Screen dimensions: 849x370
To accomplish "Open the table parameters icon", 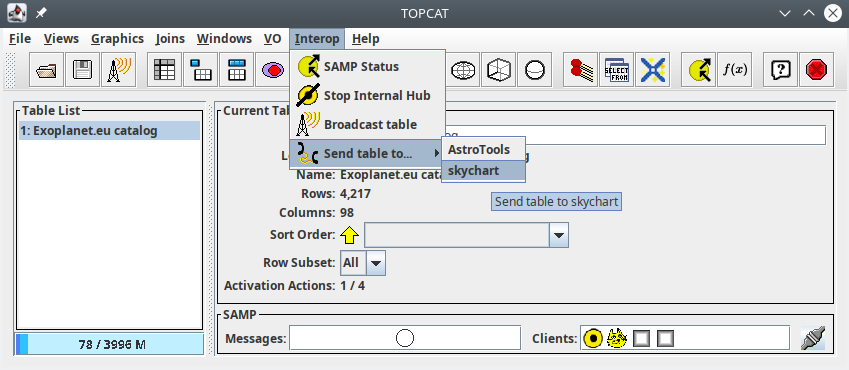I will [x=201, y=70].
